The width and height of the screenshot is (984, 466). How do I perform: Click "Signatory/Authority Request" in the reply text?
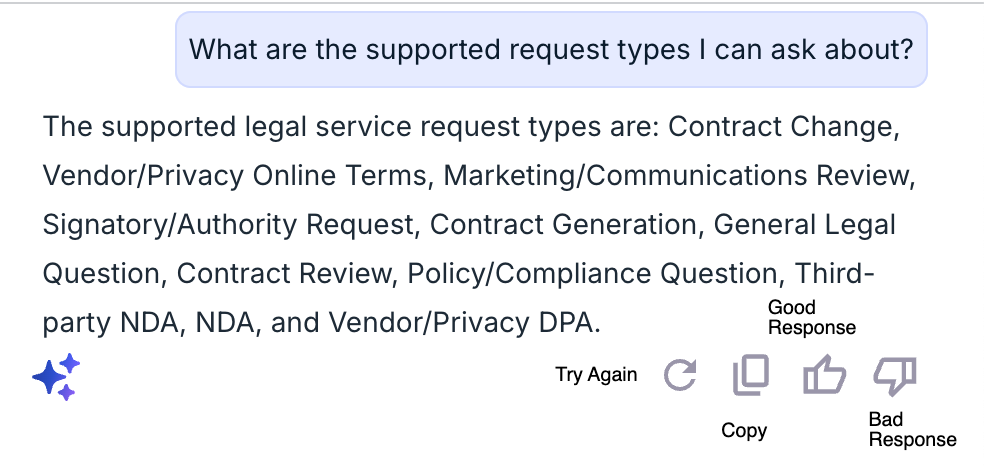click(227, 225)
